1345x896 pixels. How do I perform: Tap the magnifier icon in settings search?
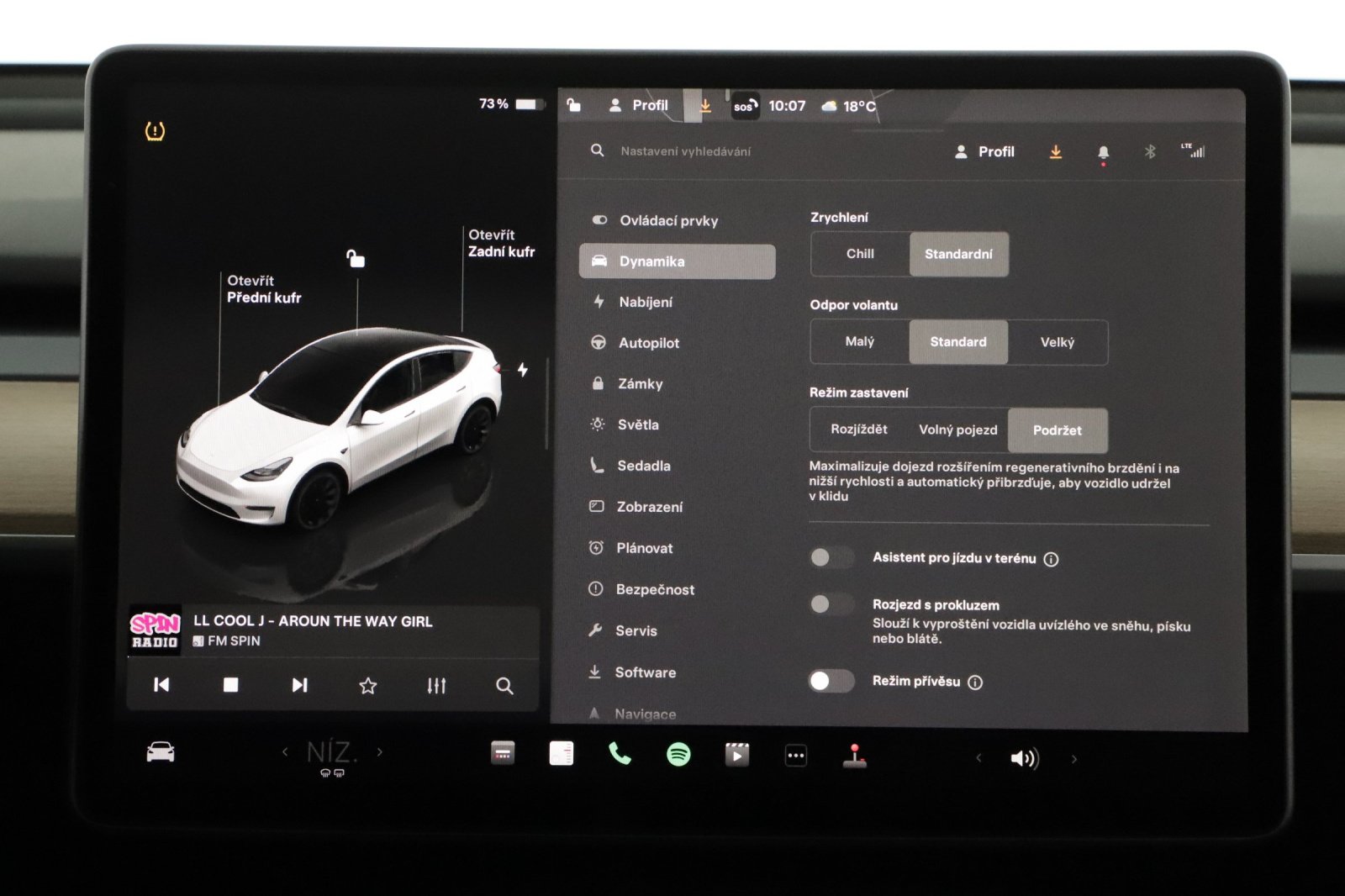[598, 150]
